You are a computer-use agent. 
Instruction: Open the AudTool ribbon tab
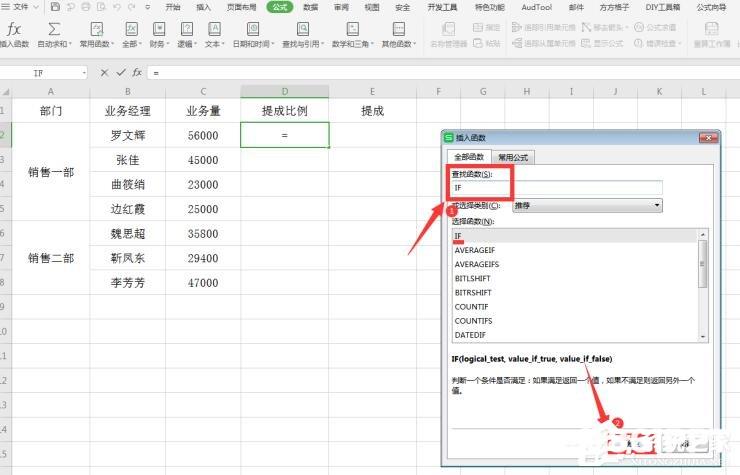tap(537, 7)
